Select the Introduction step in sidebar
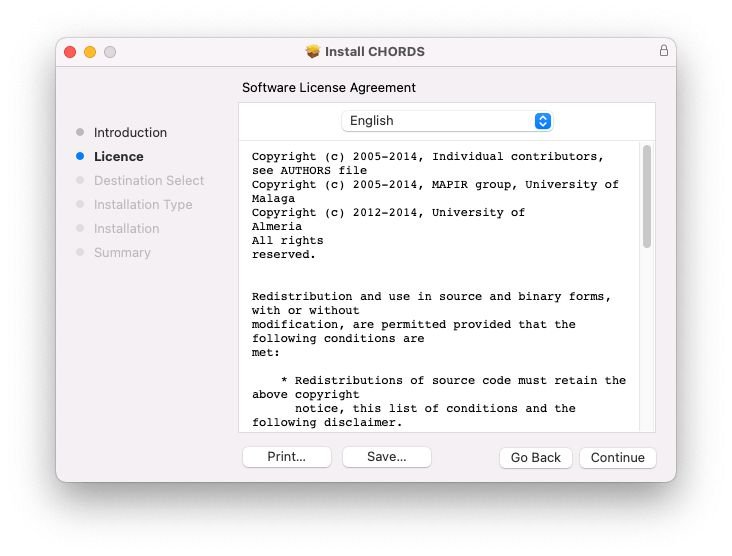The height and width of the screenshot is (556, 732). (x=130, y=133)
